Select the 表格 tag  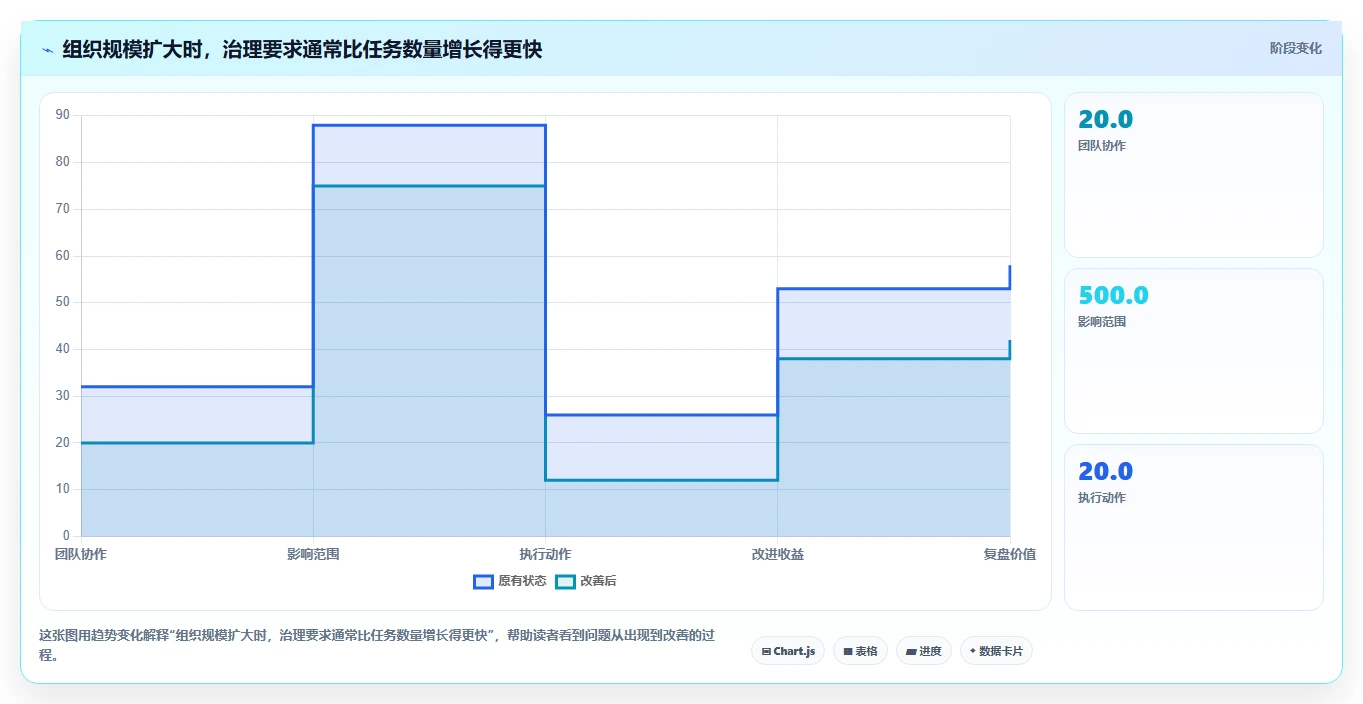click(860, 651)
